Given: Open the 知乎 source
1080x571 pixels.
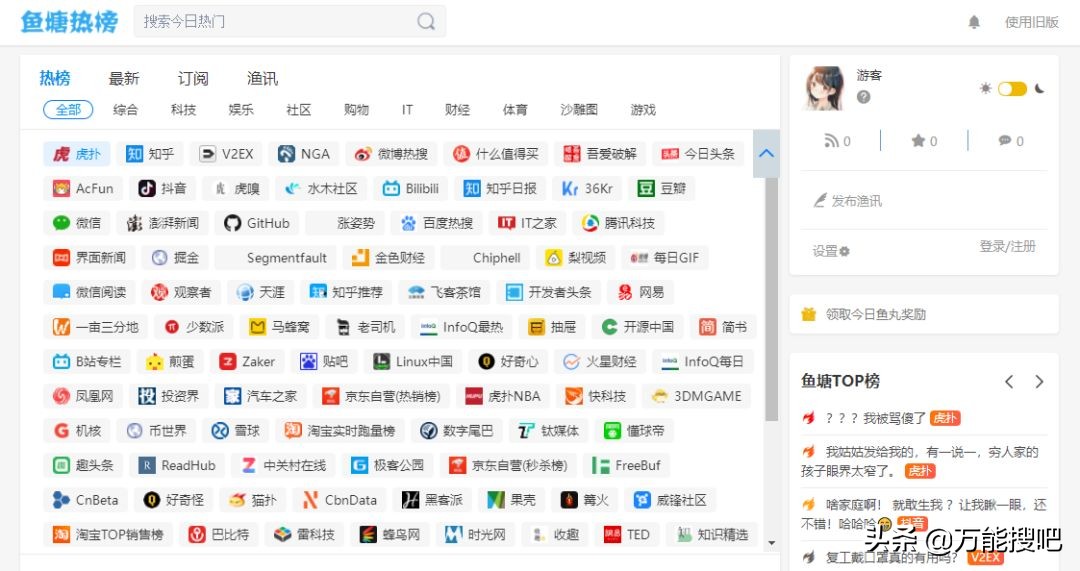Looking at the screenshot, I should click(149, 154).
